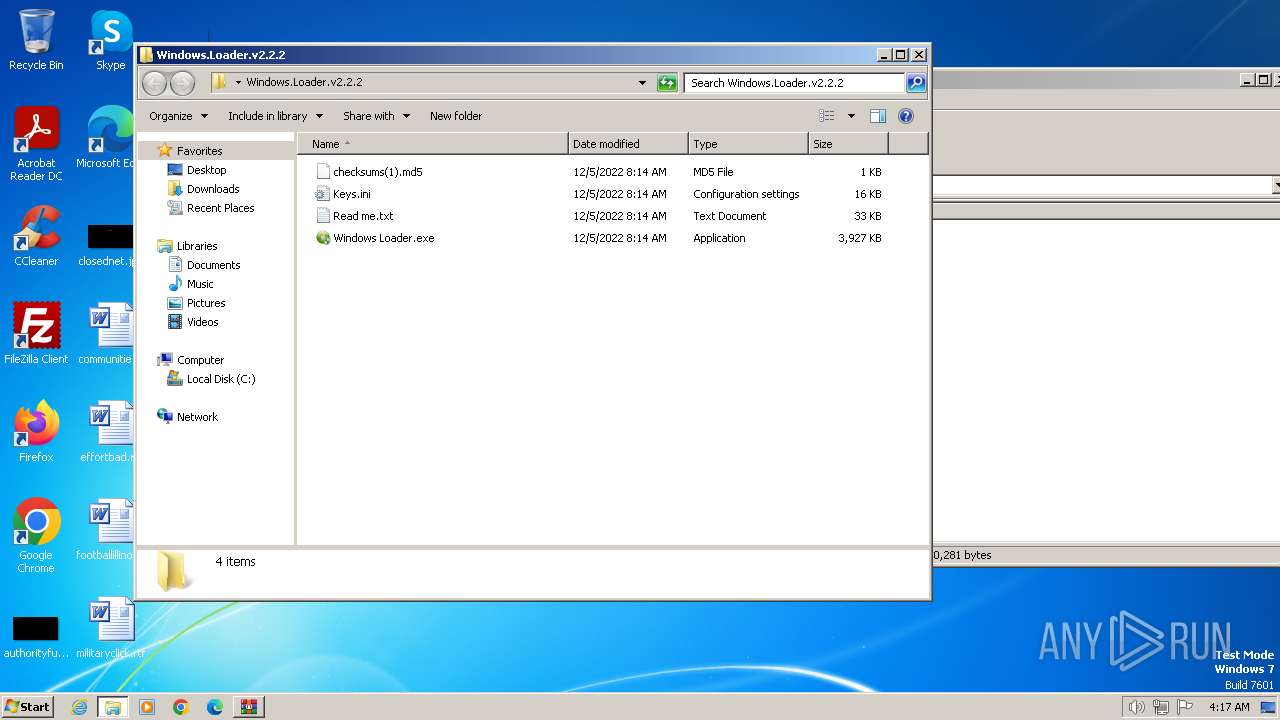Sort by the Size column header

pos(848,144)
